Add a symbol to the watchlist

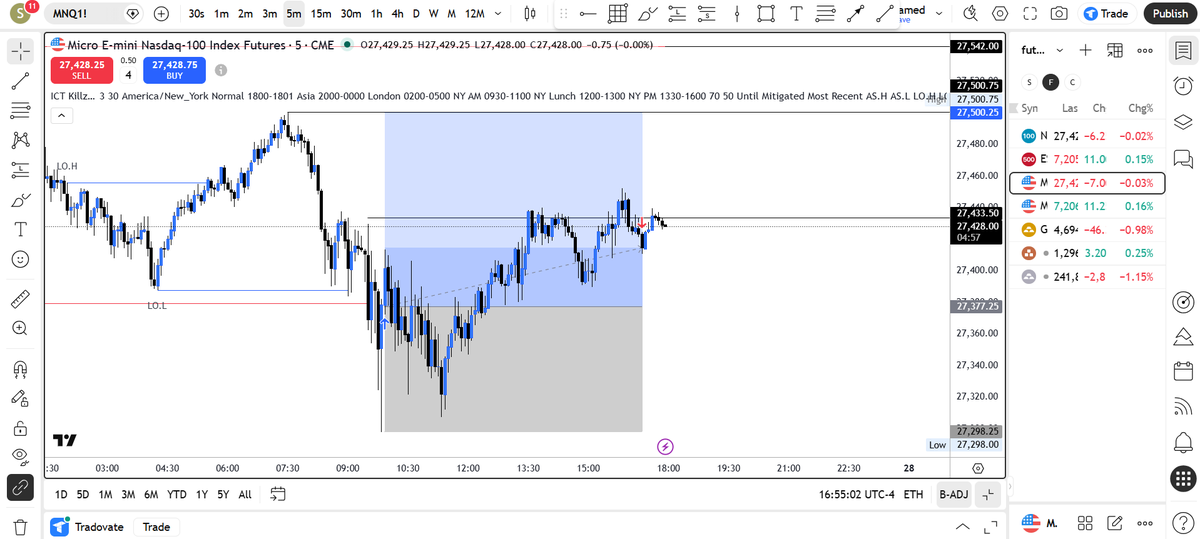point(1086,50)
